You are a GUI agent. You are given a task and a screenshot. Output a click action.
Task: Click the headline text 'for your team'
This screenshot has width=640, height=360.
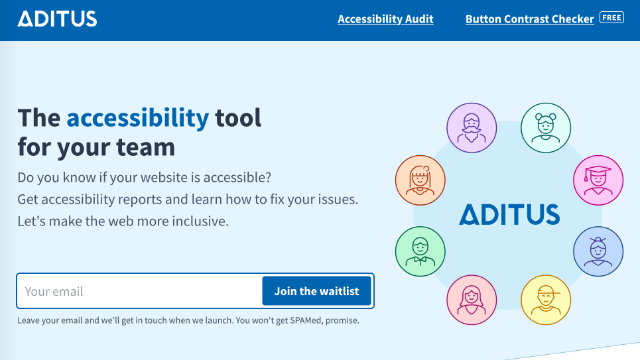pyautogui.click(x=96, y=147)
